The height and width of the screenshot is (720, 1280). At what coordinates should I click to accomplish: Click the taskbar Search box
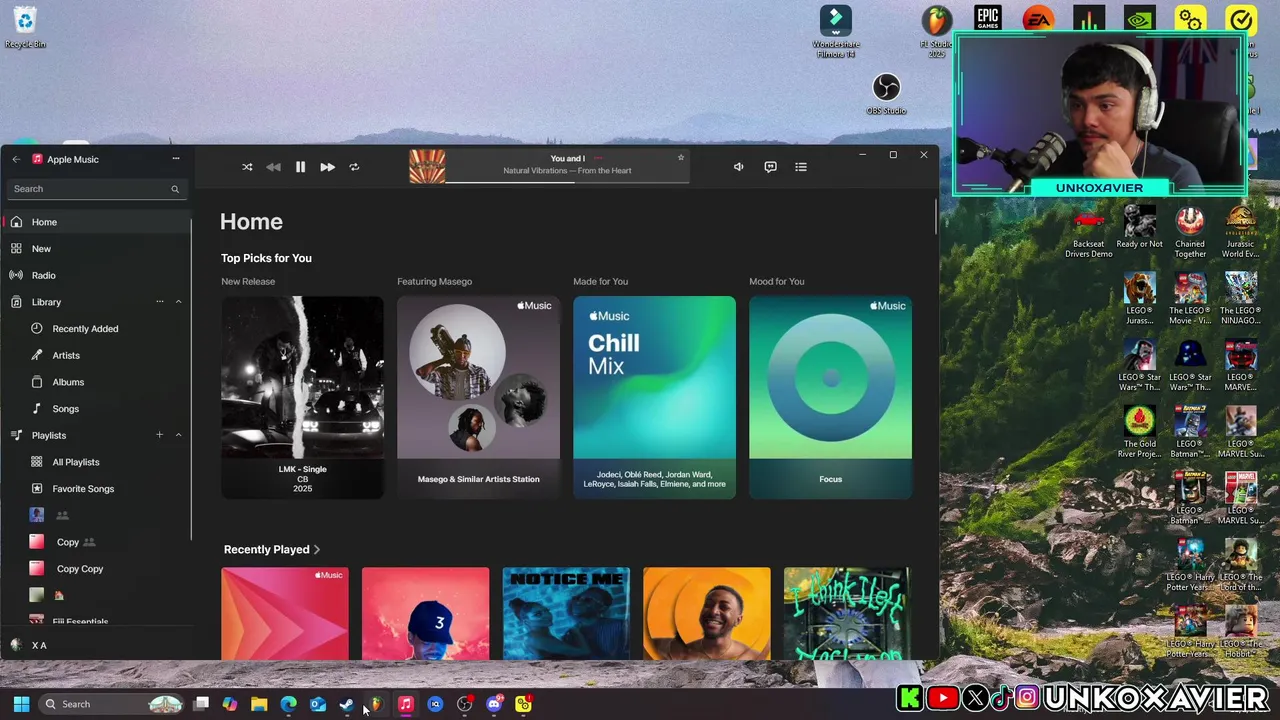tap(112, 704)
